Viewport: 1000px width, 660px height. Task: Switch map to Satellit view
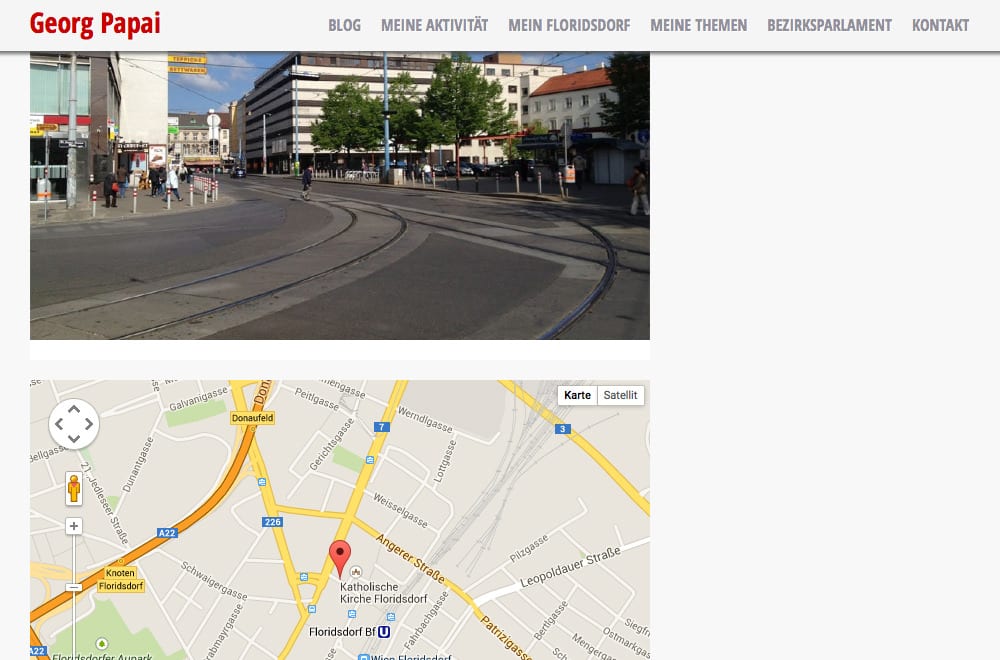pos(621,395)
